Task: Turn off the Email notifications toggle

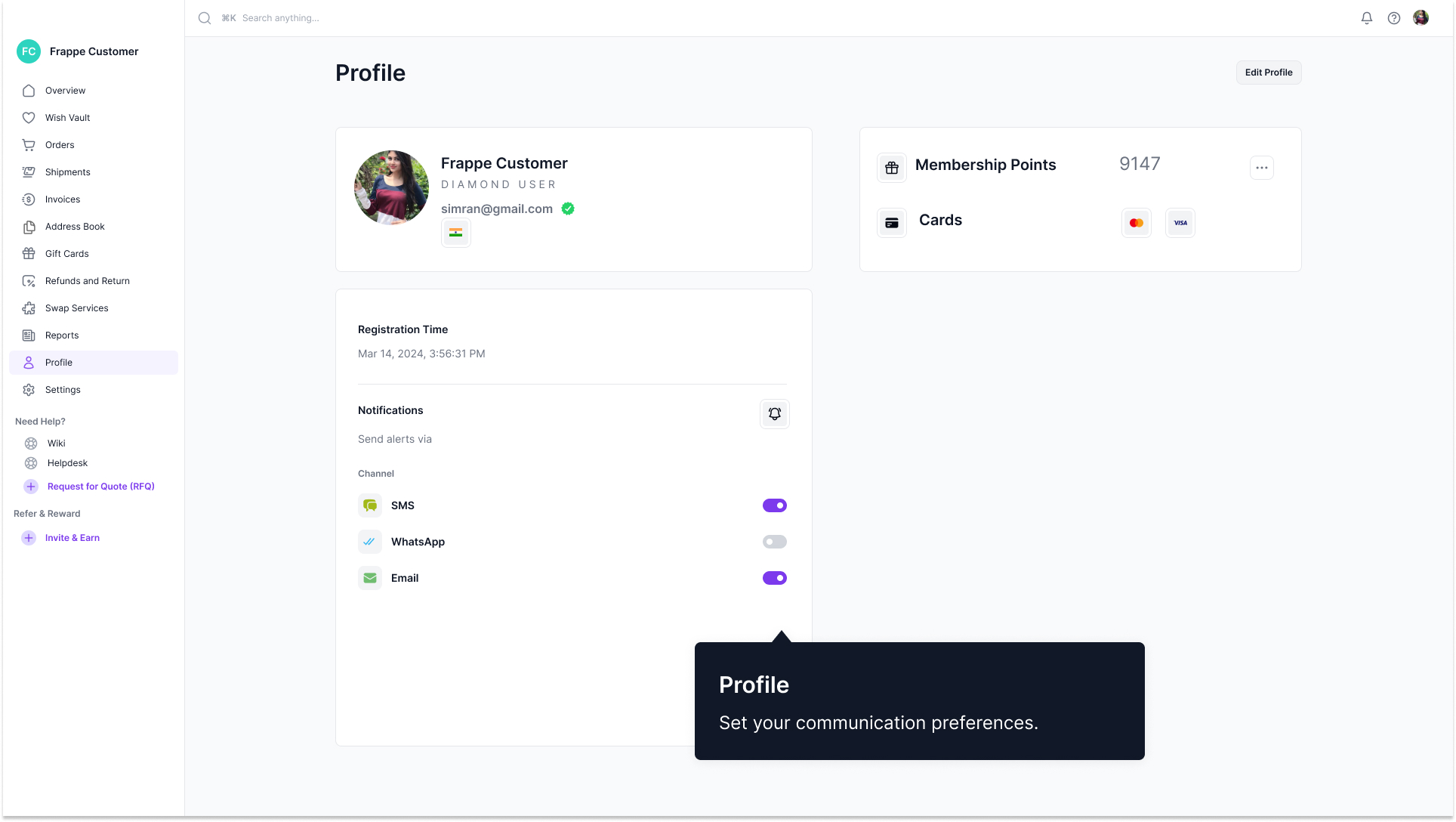Action: (x=774, y=578)
